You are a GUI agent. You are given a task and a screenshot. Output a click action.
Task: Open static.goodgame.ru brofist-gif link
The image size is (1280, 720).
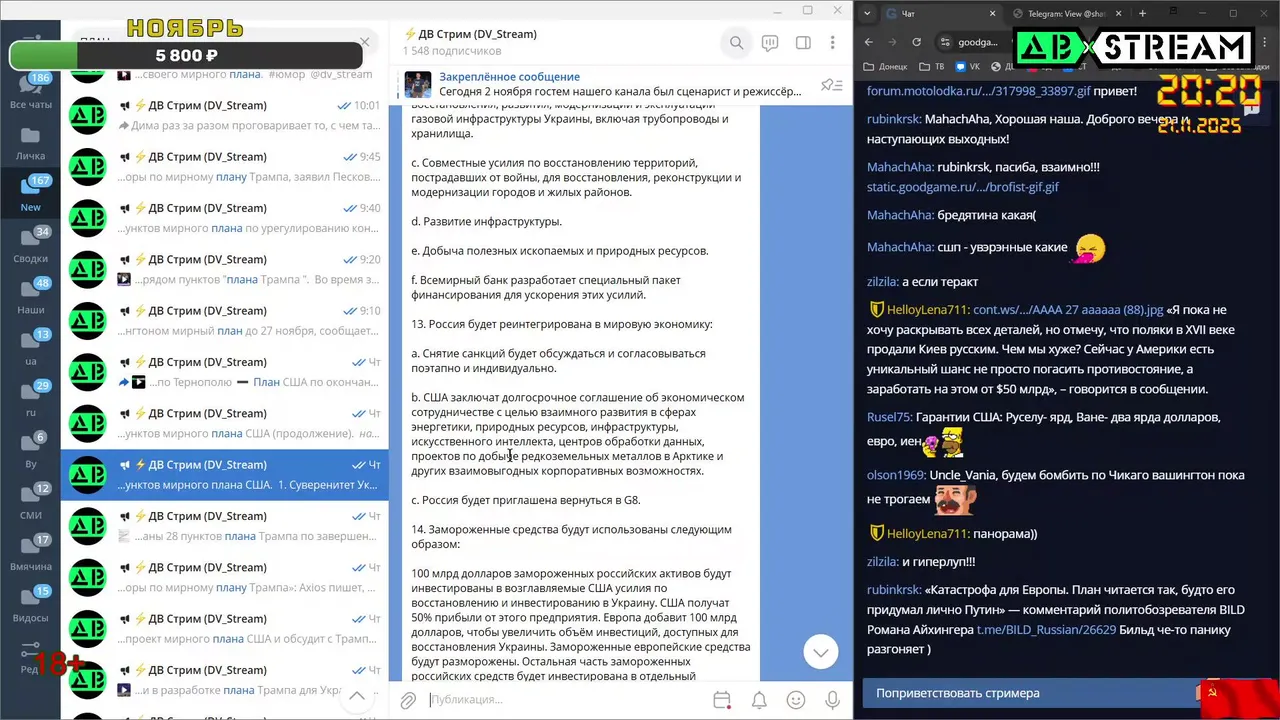click(x=963, y=187)
